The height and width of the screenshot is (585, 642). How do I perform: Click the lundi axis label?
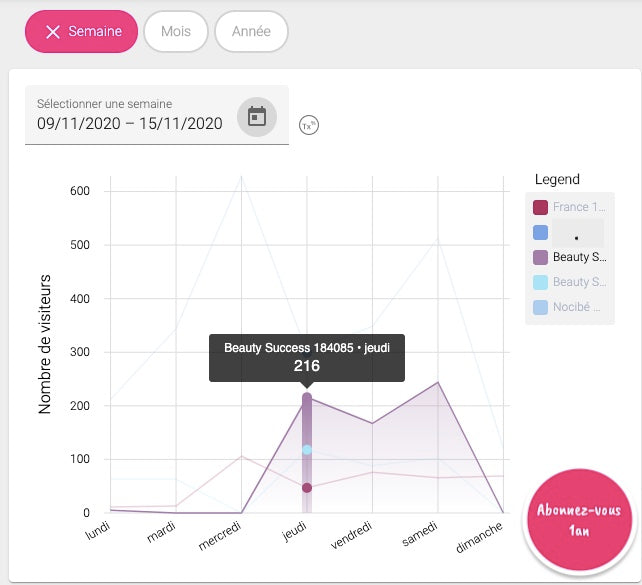point(97,530)
